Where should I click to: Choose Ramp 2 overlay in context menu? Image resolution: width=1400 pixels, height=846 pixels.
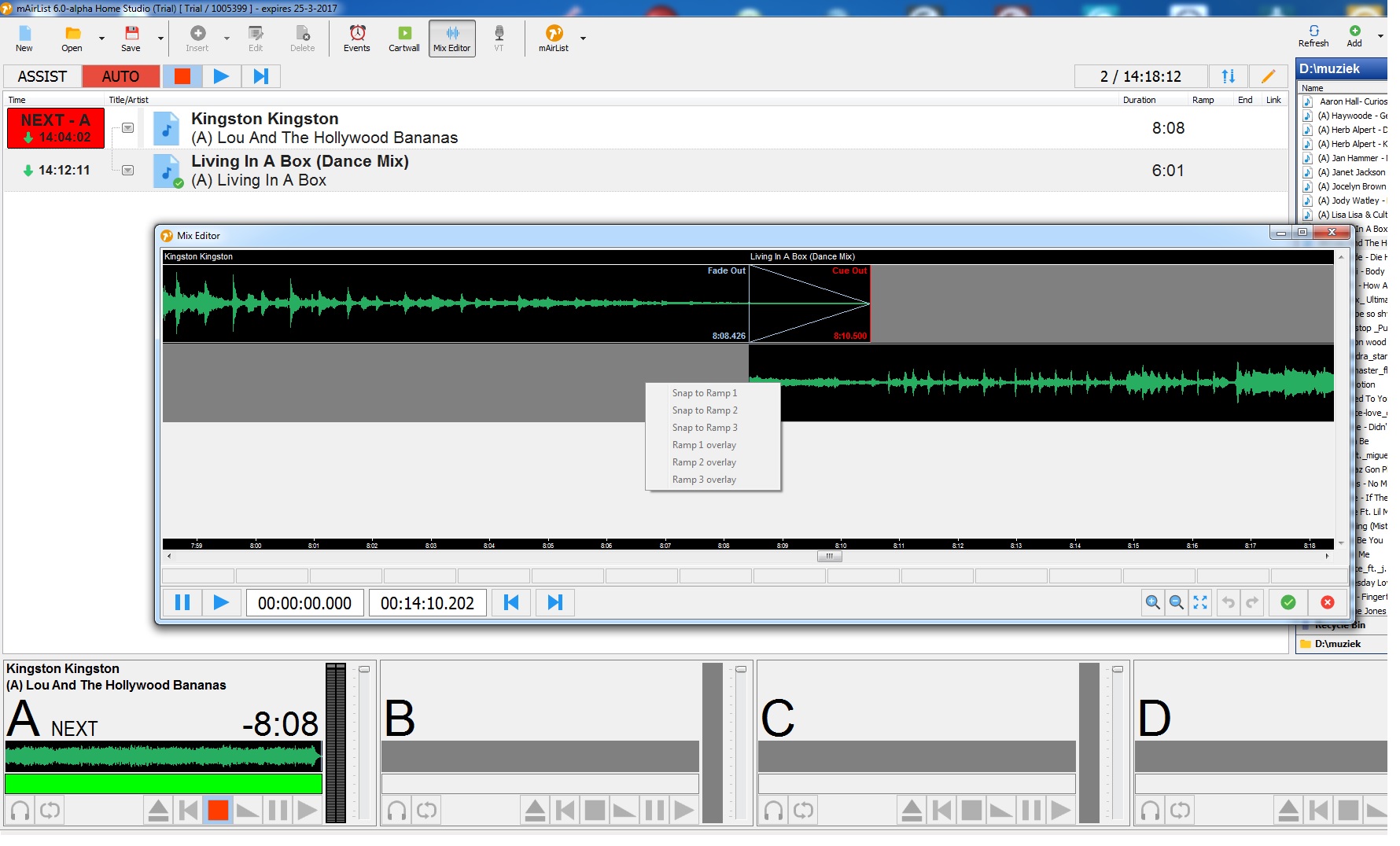click(x=704, y=462)
